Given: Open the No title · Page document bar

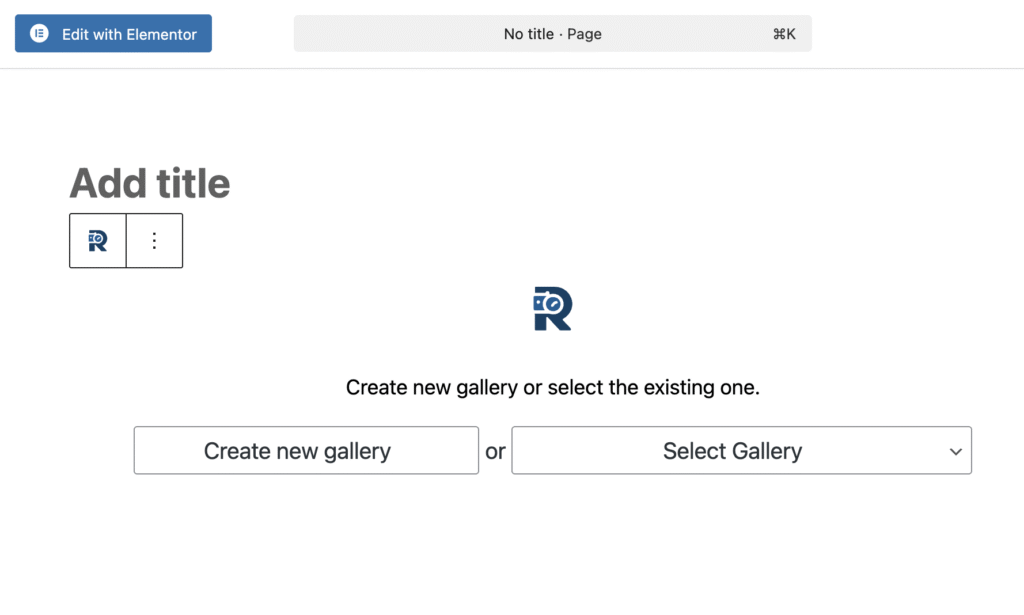Looking at the screenshot, I should pos(552,34).
